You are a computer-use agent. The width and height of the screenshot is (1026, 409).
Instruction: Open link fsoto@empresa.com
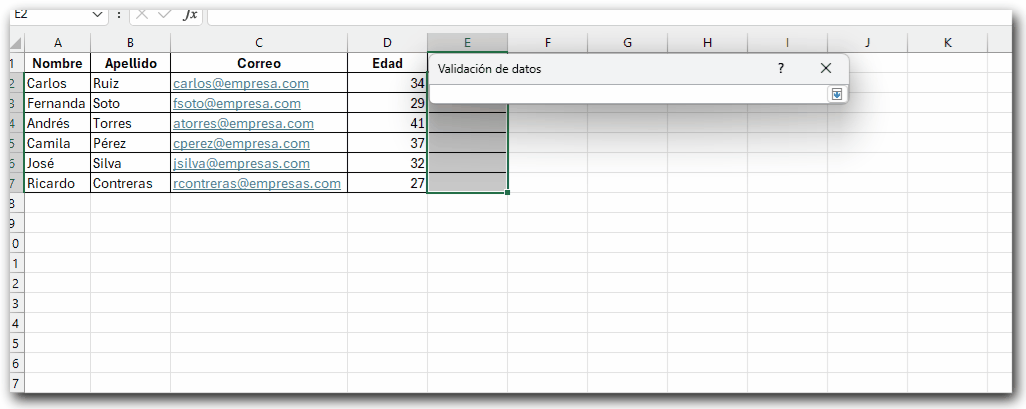[x=237, y=103]
